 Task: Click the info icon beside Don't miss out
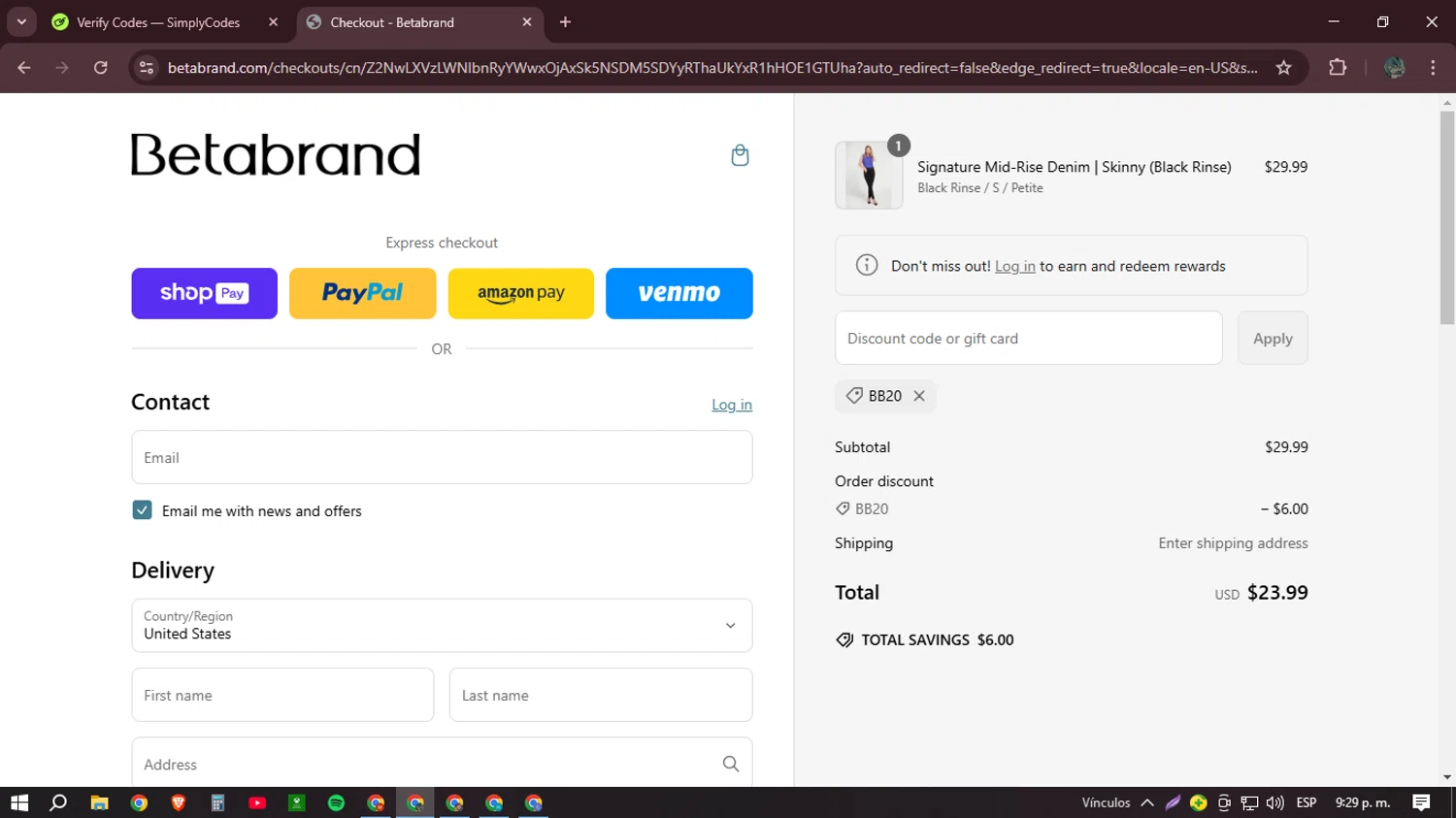coord(867,265)
